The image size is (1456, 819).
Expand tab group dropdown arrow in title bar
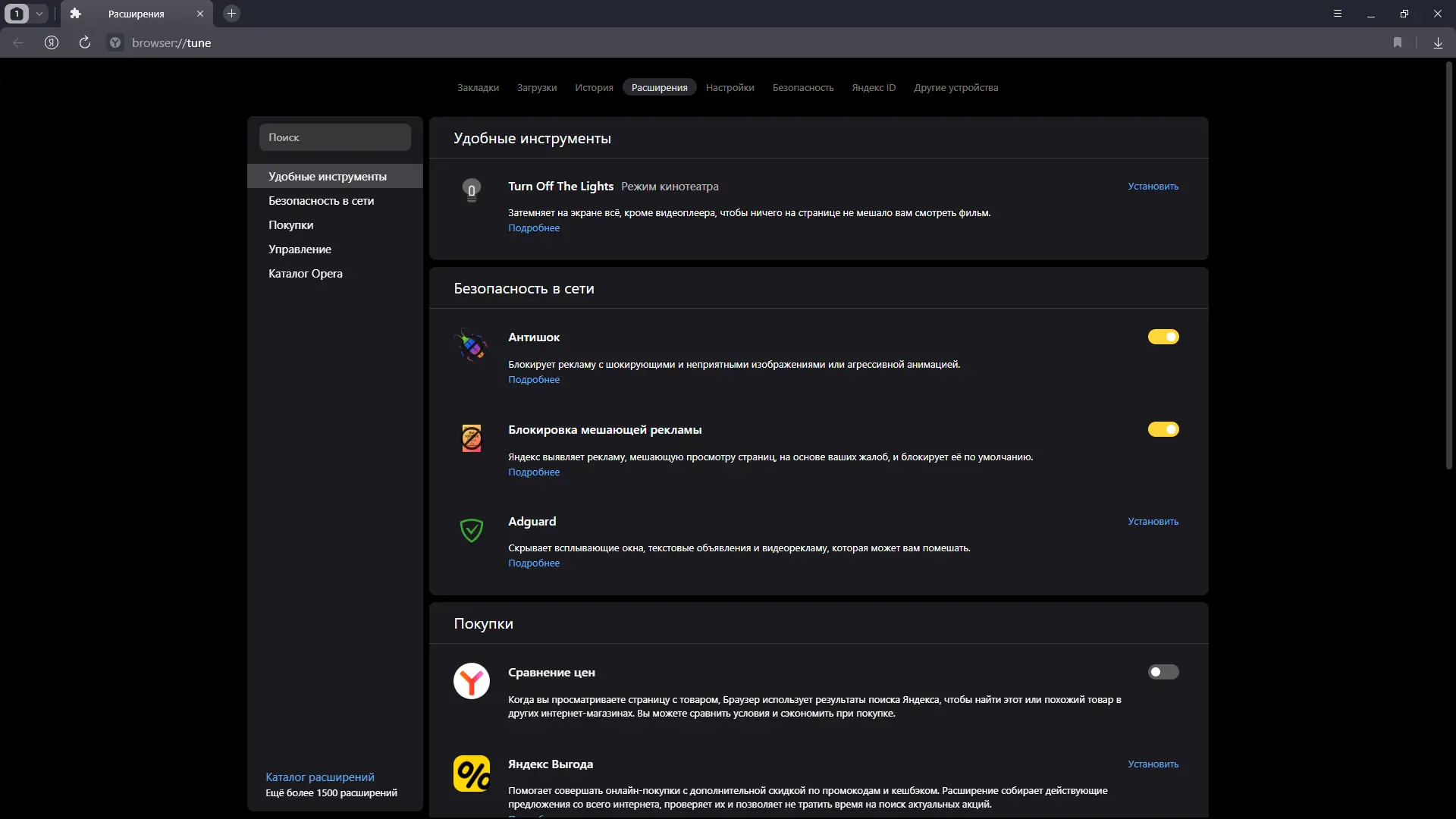coord(39,14)
